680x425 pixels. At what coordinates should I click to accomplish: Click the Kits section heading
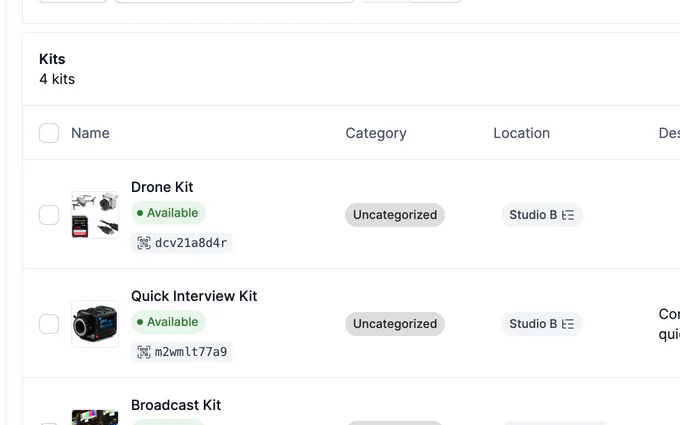click(52, 59)
